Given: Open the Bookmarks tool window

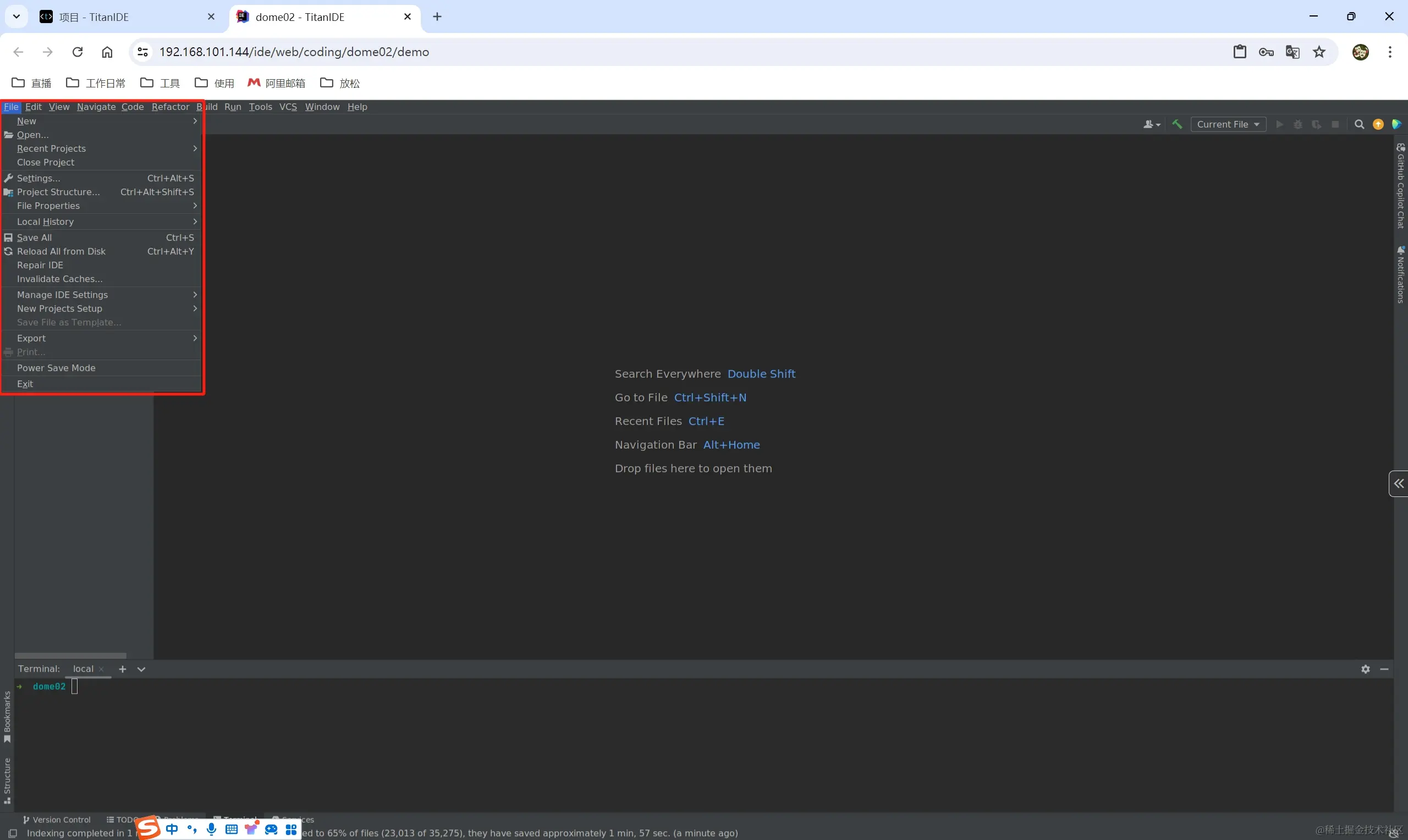Looking at the screenshot, I should point(7,716).
